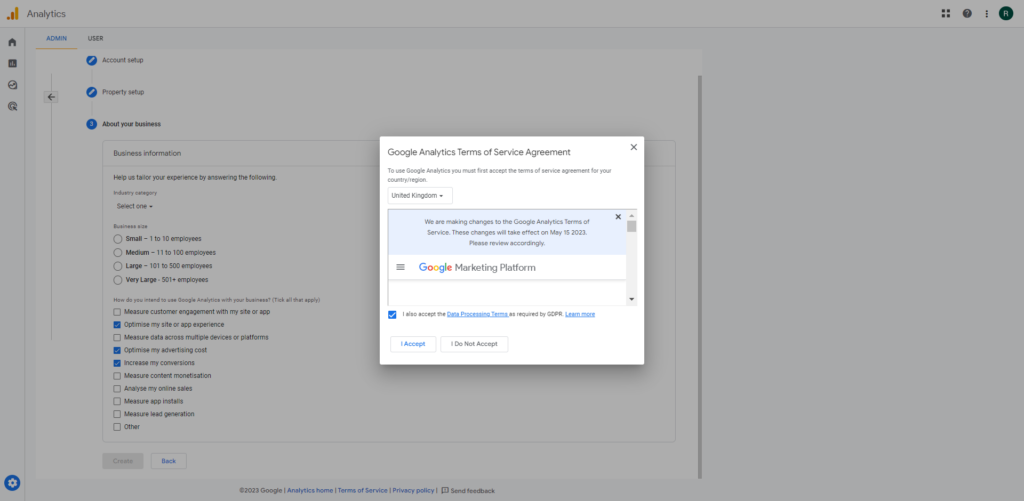Click the Account setup pencil icon

pos(92,60)
